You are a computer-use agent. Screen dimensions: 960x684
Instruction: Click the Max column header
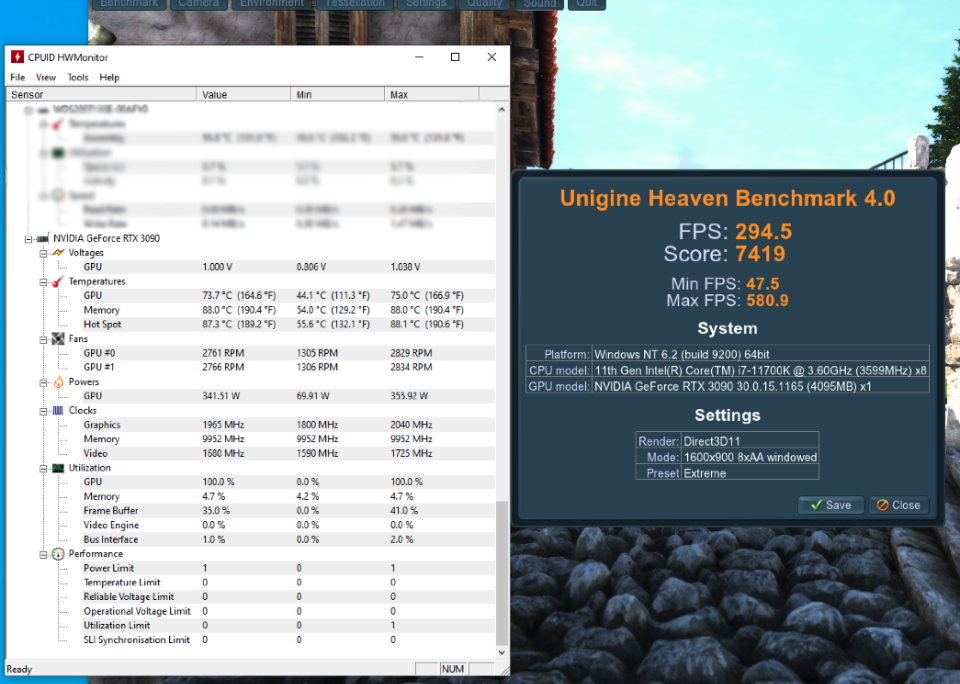pos(432,94)
